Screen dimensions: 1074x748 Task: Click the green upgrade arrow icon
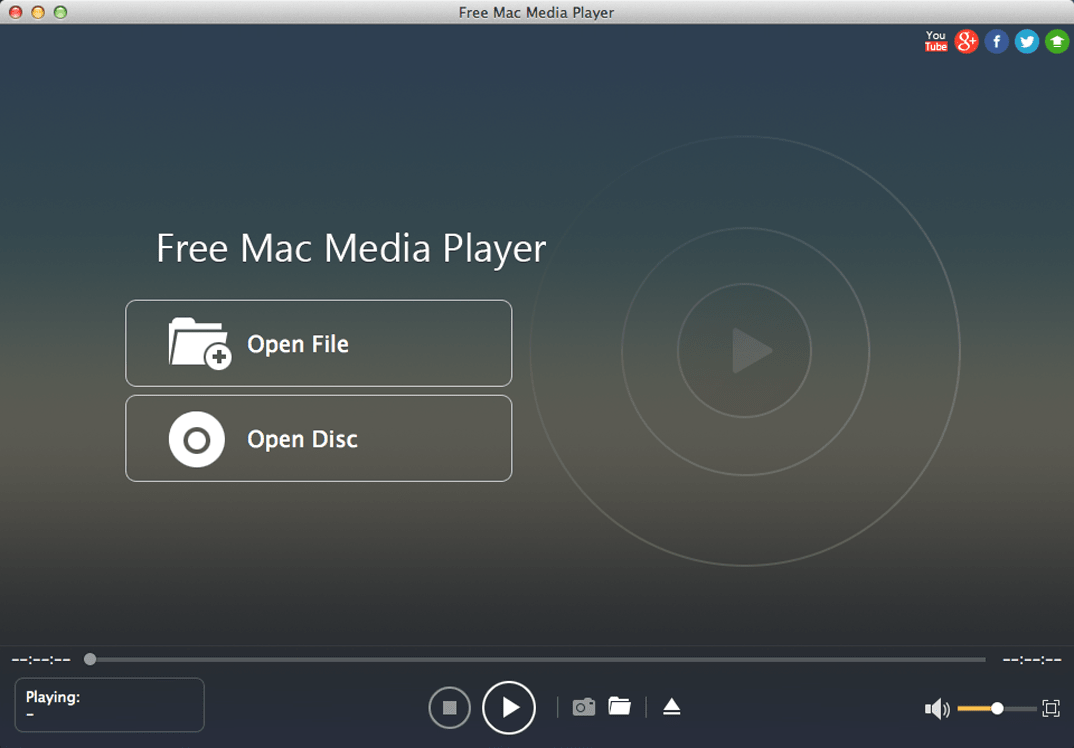(x=1057, y=41)
